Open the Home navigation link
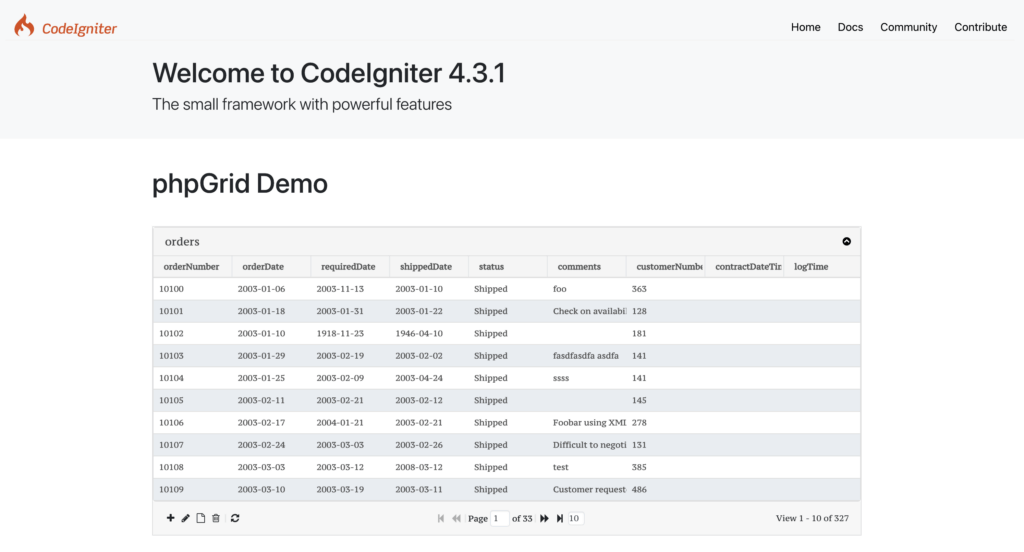Image resolution: width=1024 pixels, height=552 pixels. click(805, 27)
